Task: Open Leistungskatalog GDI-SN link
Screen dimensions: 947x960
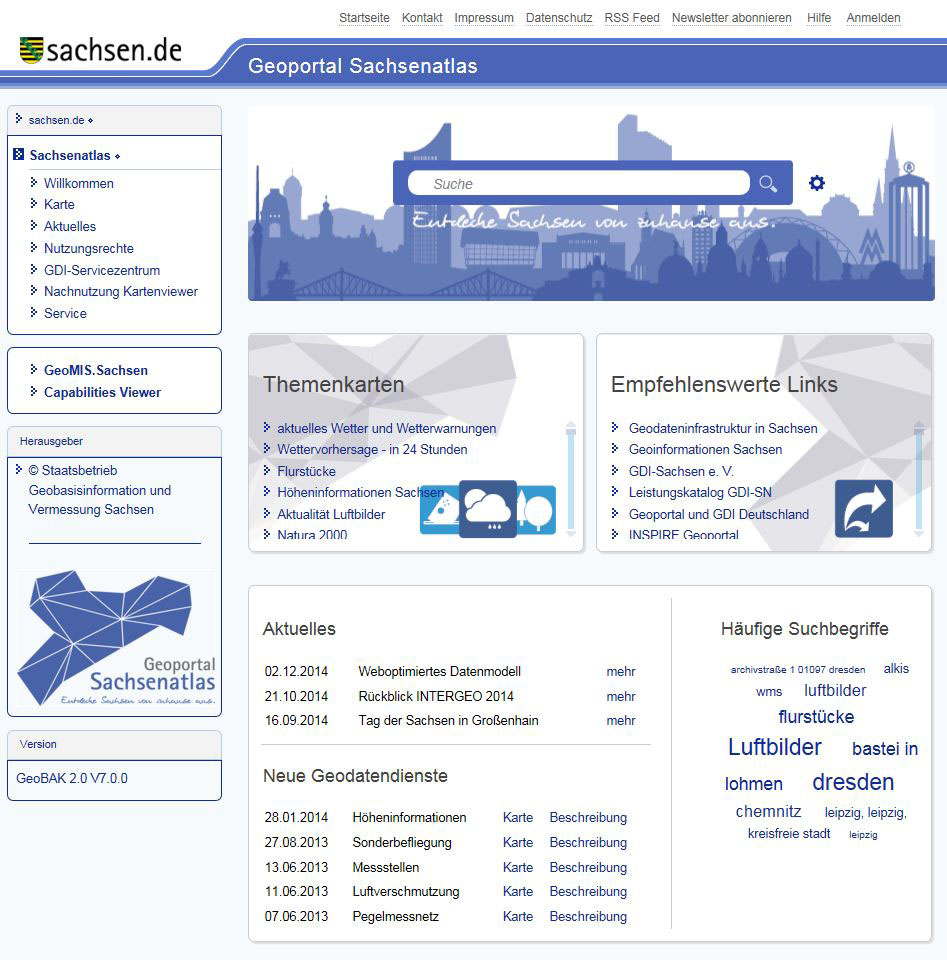Action: pyautogui.click(x=700, y=492)
